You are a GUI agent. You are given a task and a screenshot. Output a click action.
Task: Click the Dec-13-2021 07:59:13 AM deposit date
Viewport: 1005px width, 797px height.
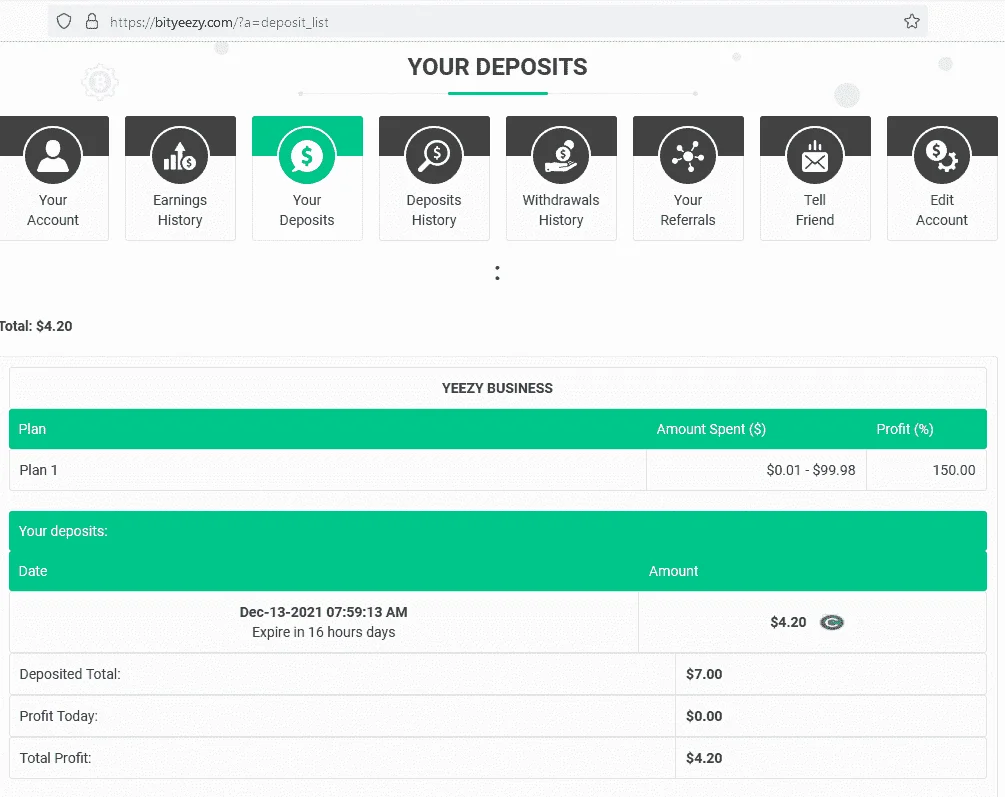tap(324, 612)
